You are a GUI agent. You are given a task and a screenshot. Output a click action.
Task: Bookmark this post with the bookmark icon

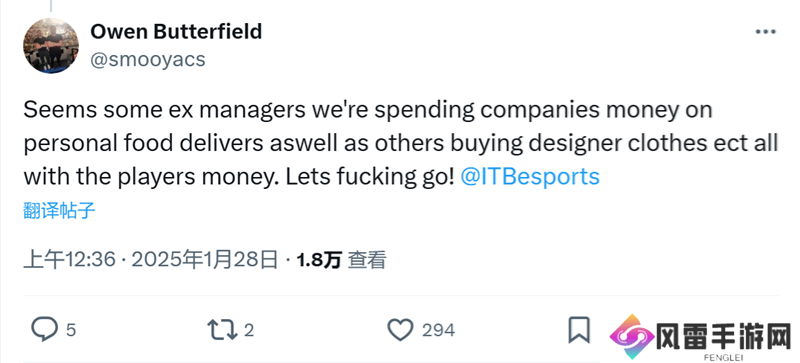click(x=579, y=330)
